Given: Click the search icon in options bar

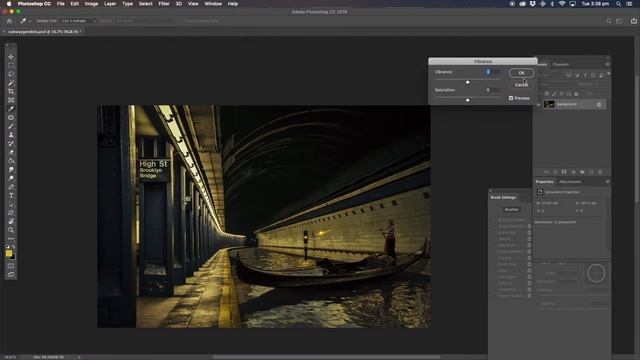Looking at the screenshot, I should 609,21.
